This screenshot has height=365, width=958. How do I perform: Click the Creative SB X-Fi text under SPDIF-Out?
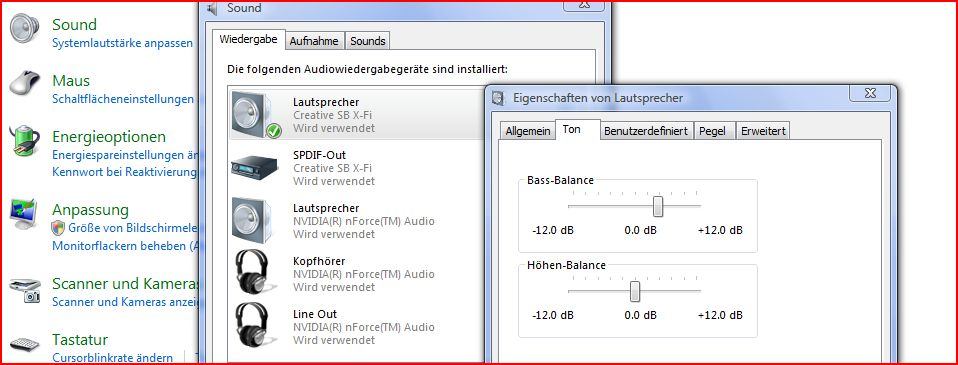click(332, 168)
